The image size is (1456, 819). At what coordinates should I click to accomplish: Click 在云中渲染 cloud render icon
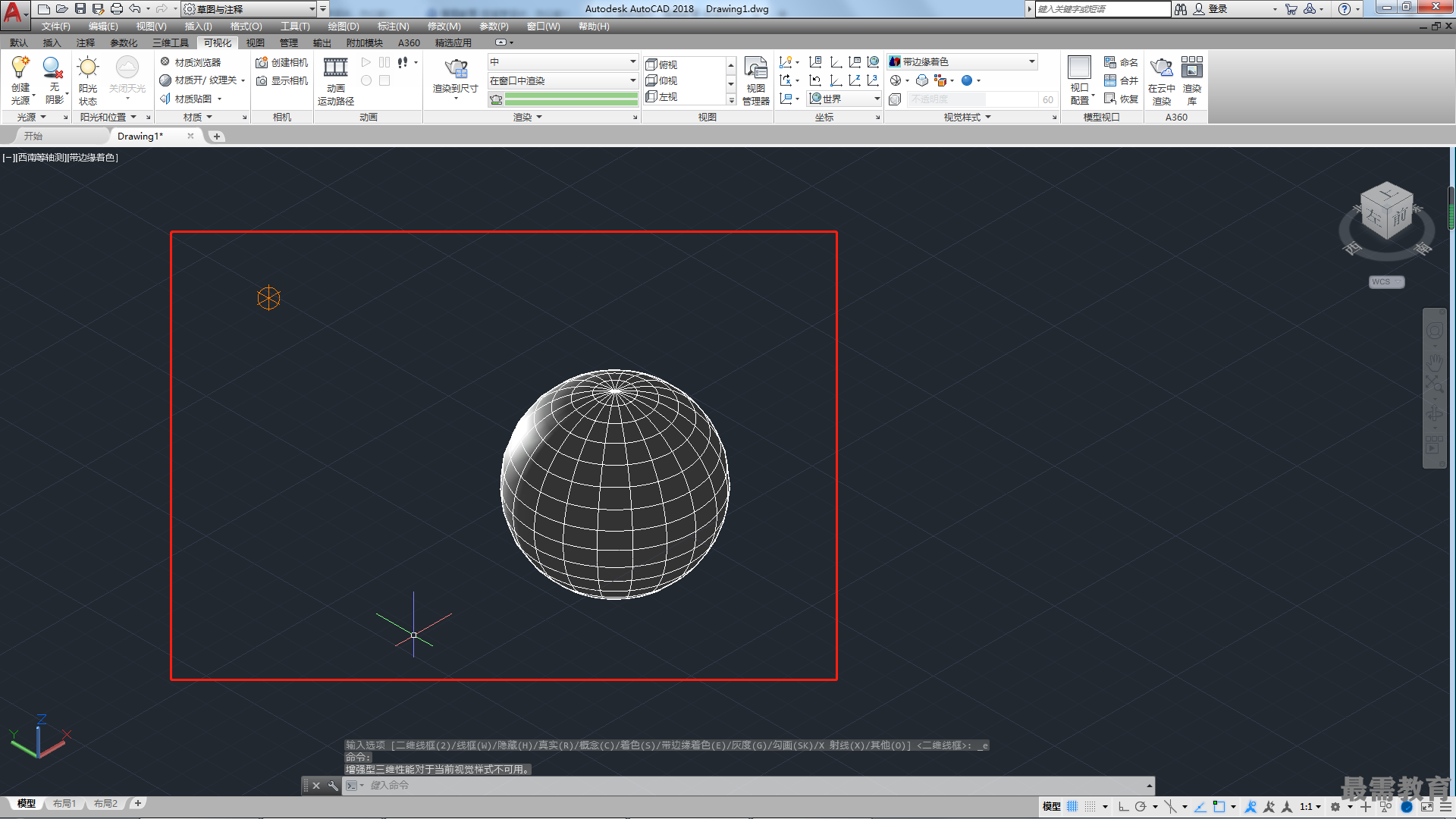pos(1162,68)
